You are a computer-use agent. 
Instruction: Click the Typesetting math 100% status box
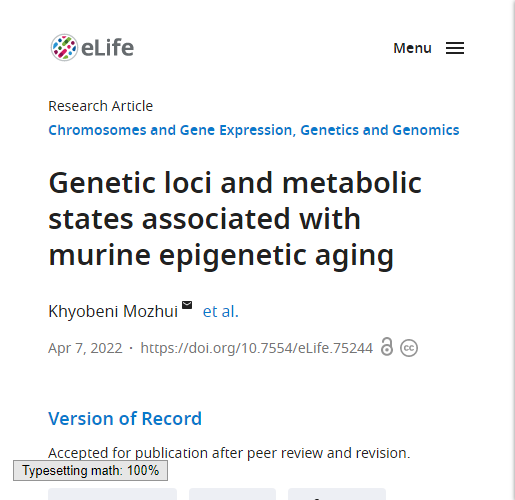tap(90, 470)
